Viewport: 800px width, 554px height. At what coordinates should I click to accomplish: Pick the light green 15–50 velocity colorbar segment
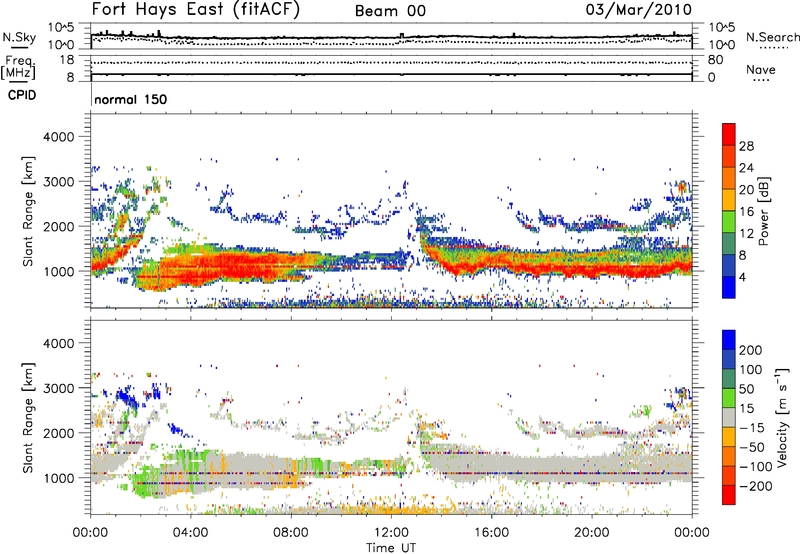729,398
